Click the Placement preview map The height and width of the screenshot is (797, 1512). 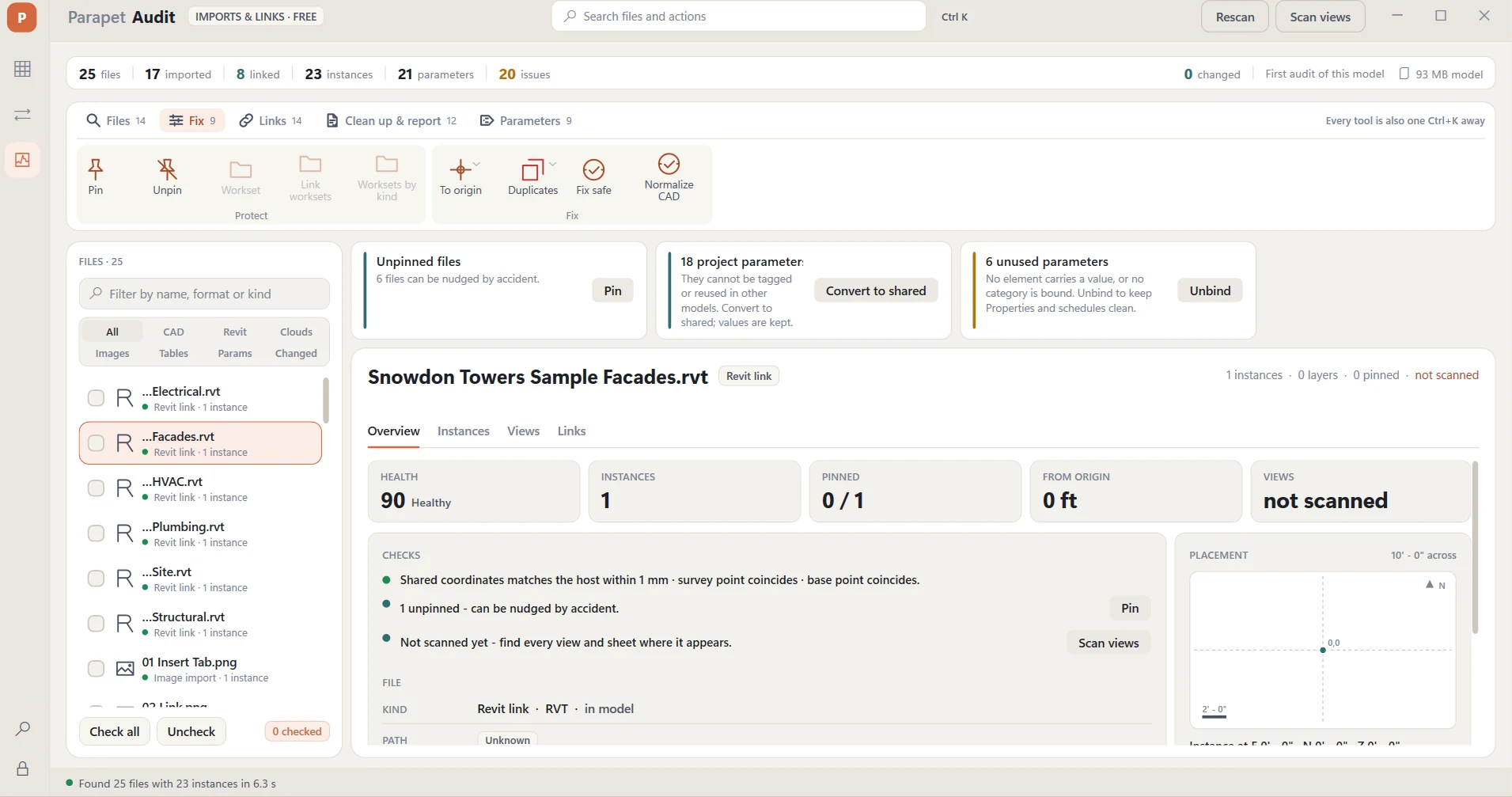[x=1323, y=650]
